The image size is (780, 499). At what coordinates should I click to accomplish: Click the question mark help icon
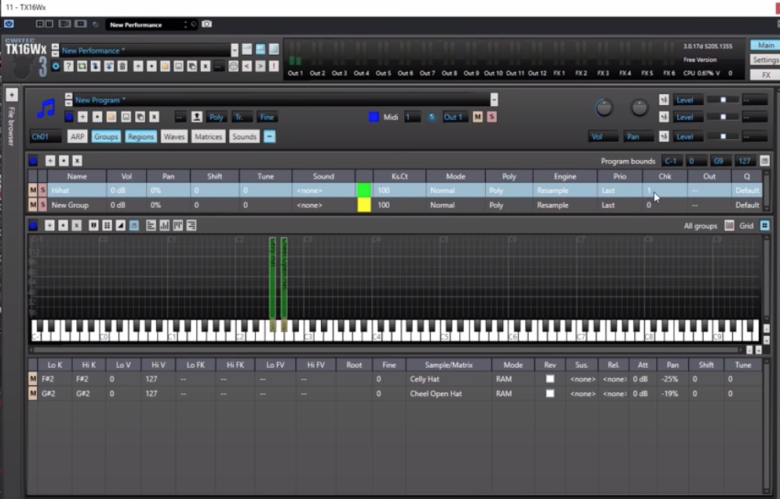pyautogui.click(x=69, y=66)
